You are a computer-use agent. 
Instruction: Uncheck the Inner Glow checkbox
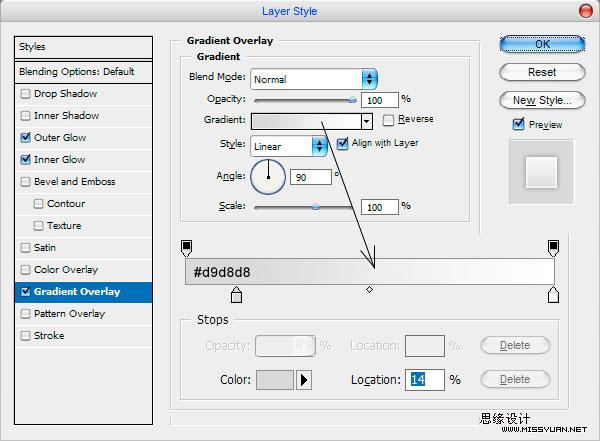point(25,160)
